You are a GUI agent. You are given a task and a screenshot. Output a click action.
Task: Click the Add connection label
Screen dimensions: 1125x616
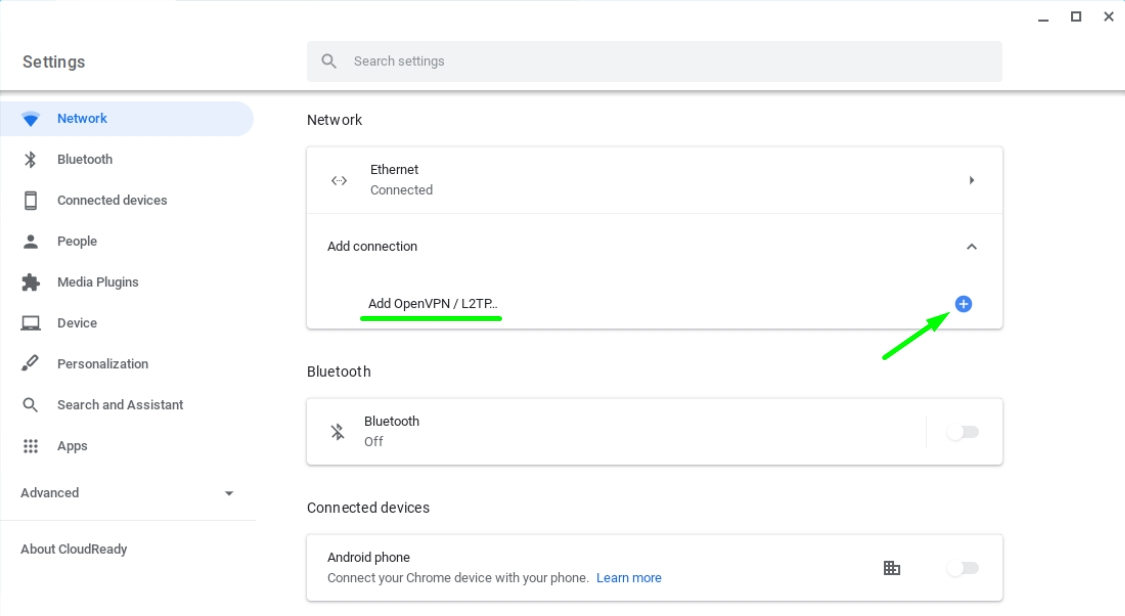click(x=372, y=247)
